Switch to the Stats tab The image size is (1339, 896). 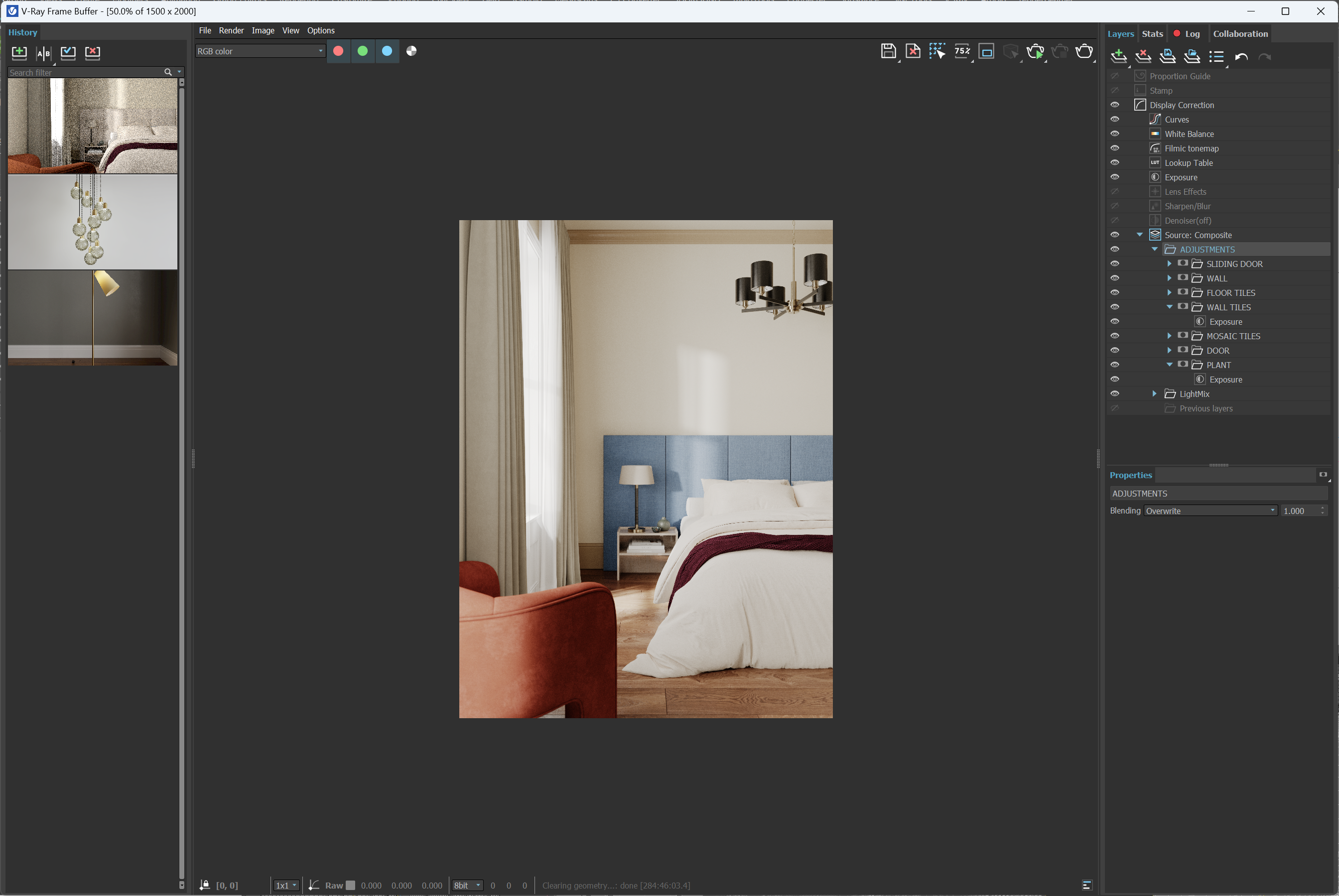[x=1152, y=34]
